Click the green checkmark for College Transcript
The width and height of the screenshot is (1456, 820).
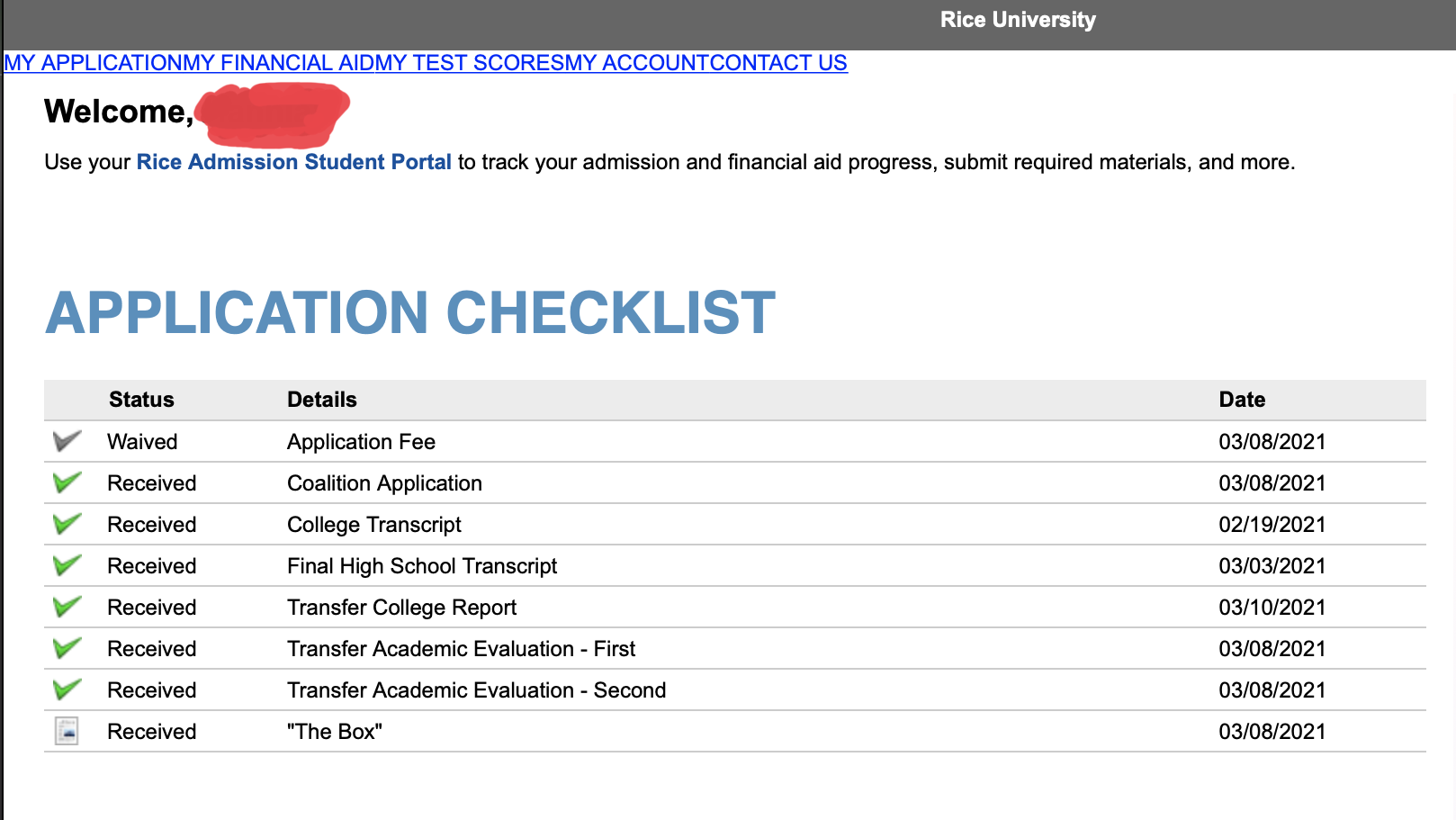tap(67, 524)
